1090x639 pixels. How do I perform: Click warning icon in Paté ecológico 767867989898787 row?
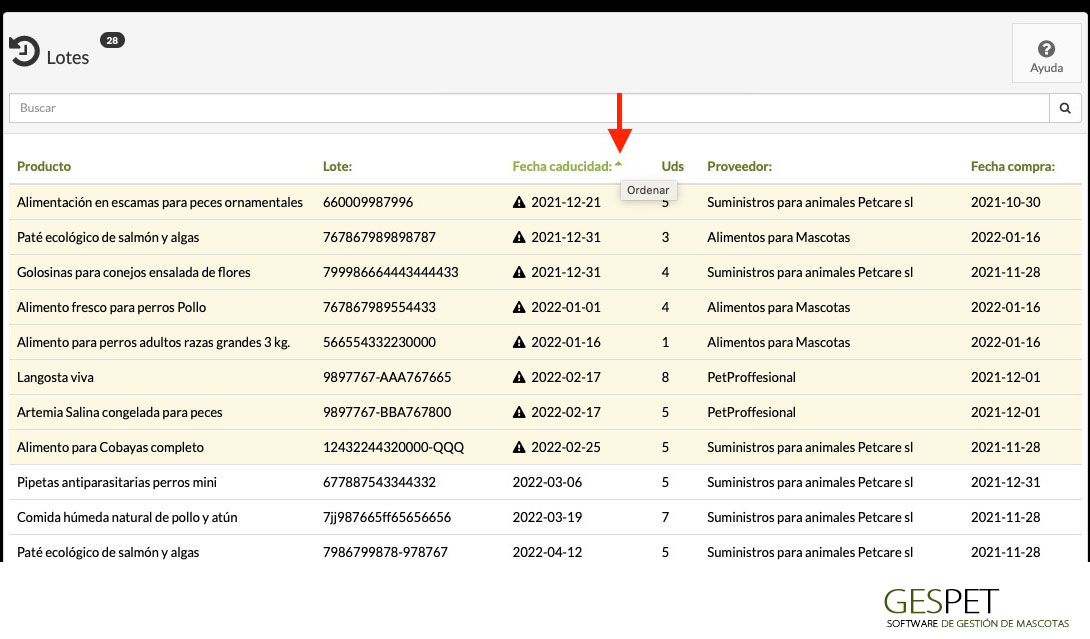click(x=519, y=237)
